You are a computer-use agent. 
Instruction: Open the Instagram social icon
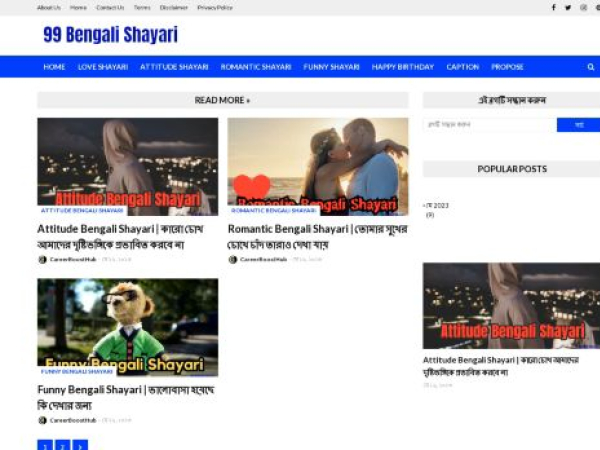(583, 7)
